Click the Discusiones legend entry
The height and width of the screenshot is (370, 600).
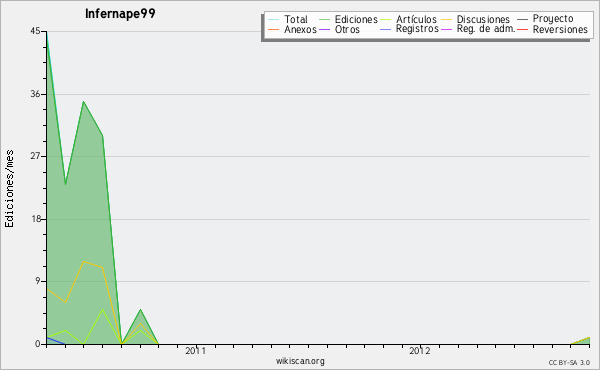476,19
